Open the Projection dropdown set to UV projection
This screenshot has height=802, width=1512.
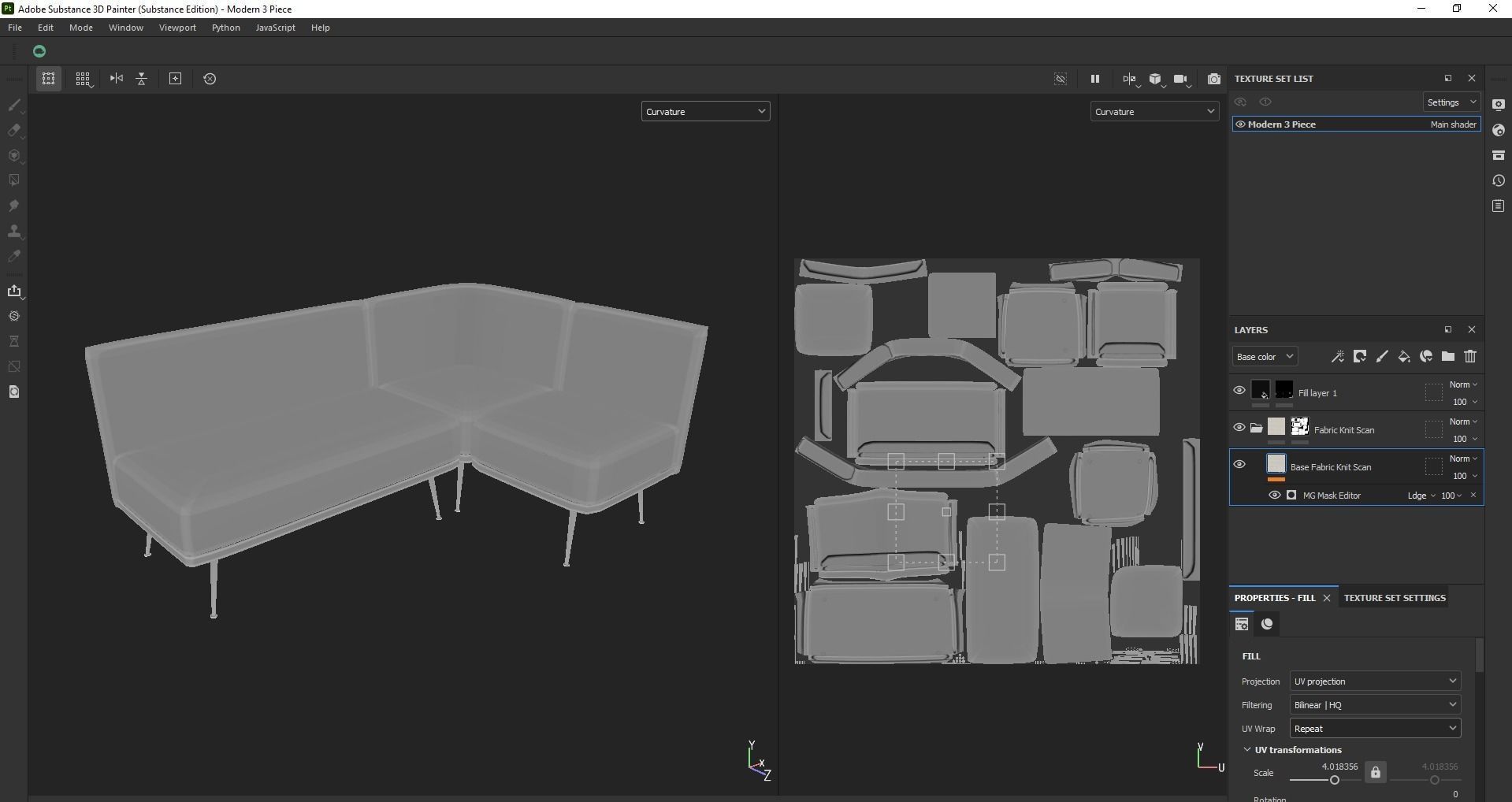pos(1375,681)
